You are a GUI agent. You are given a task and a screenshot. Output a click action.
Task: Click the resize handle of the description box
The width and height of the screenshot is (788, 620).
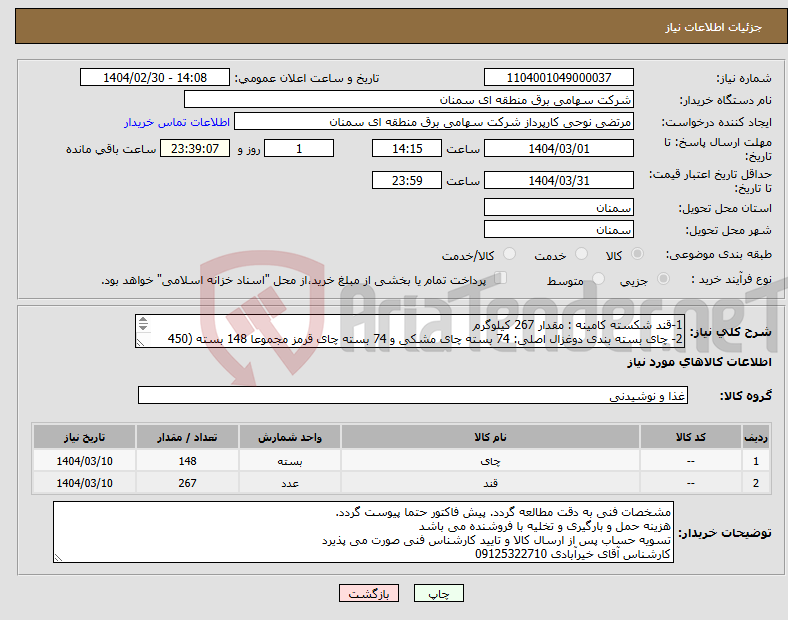141,343
